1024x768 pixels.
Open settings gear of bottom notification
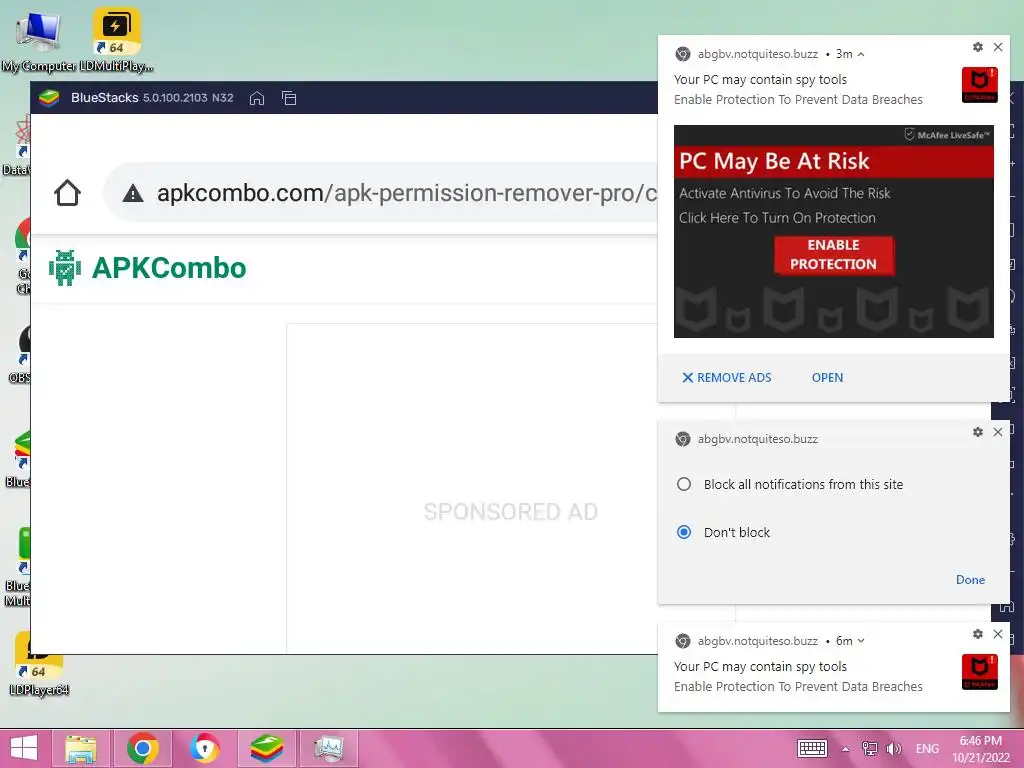pyautogui.click(x=978, y=633)
